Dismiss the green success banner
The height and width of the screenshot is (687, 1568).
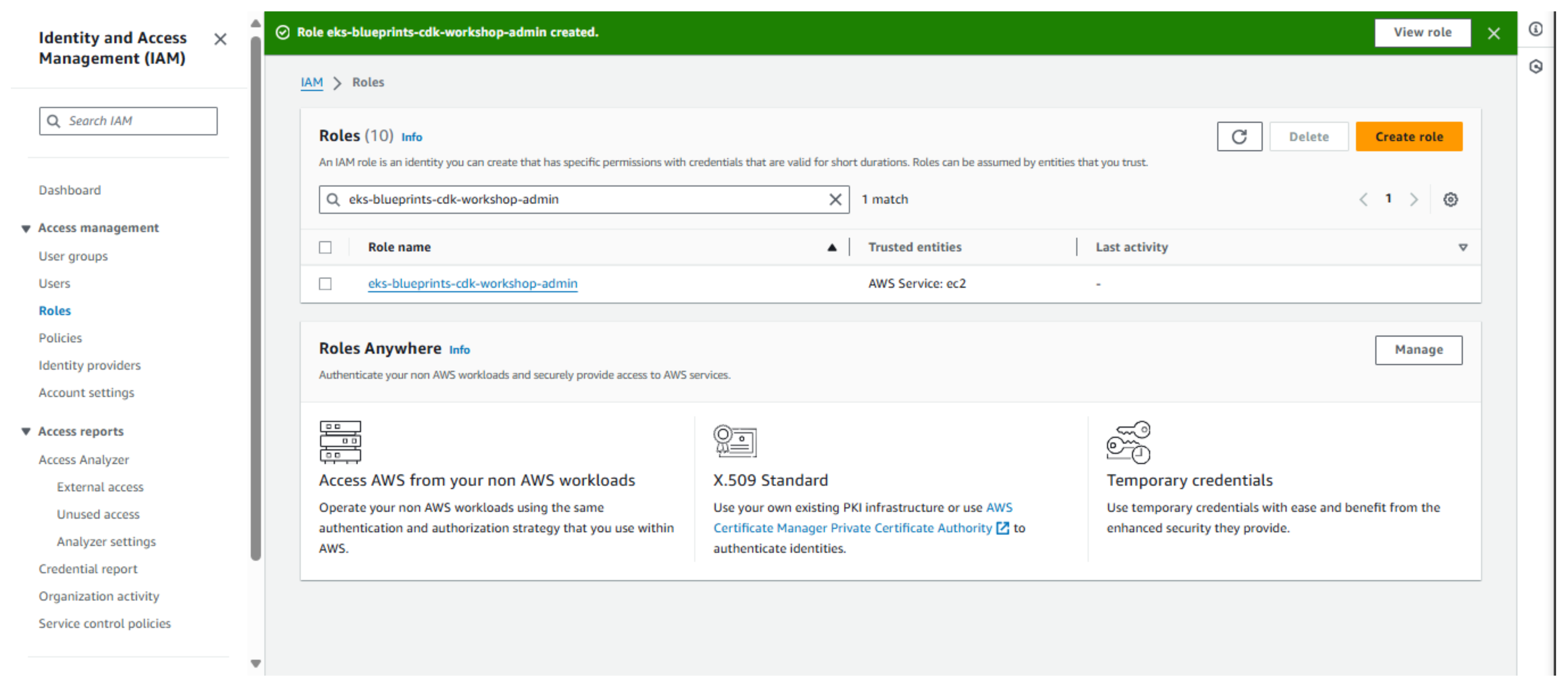1494,33
